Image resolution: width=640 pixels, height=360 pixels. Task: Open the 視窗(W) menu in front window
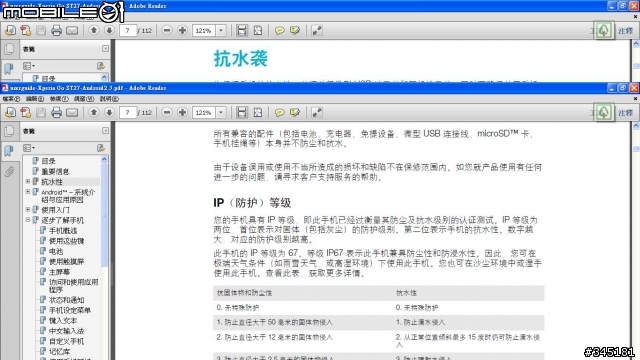pos(84,99)
